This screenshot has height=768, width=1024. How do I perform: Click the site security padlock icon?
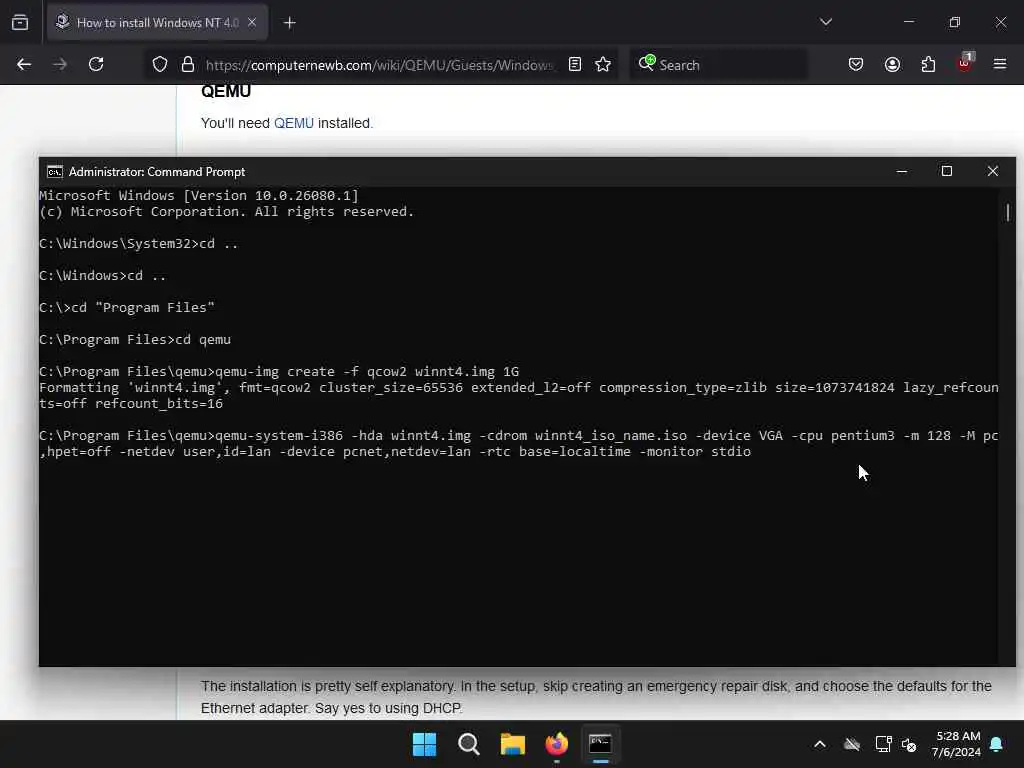(x=187, y=64)
